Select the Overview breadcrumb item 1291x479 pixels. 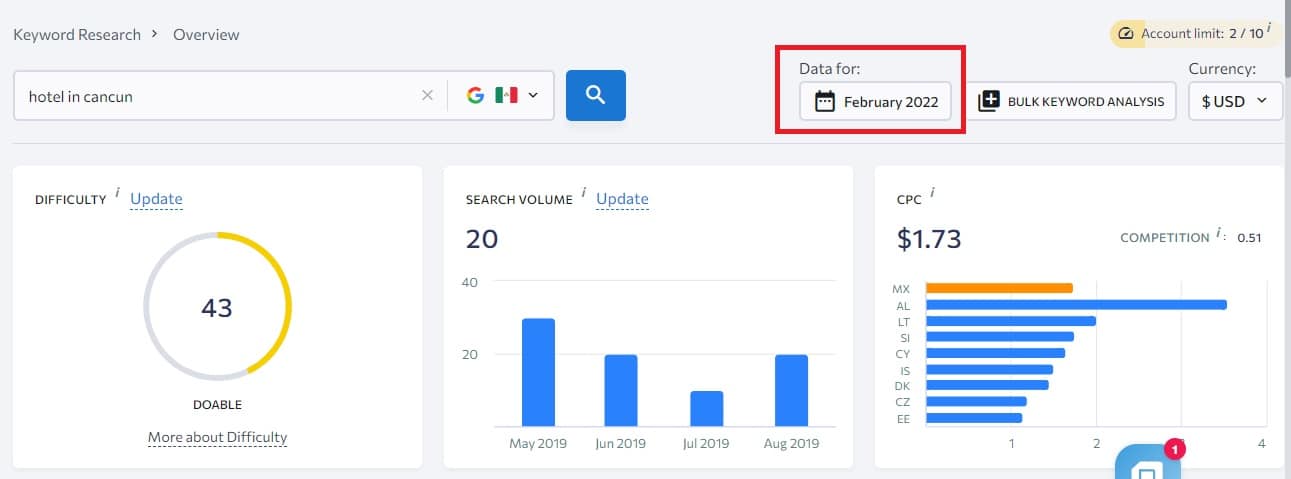206,34
